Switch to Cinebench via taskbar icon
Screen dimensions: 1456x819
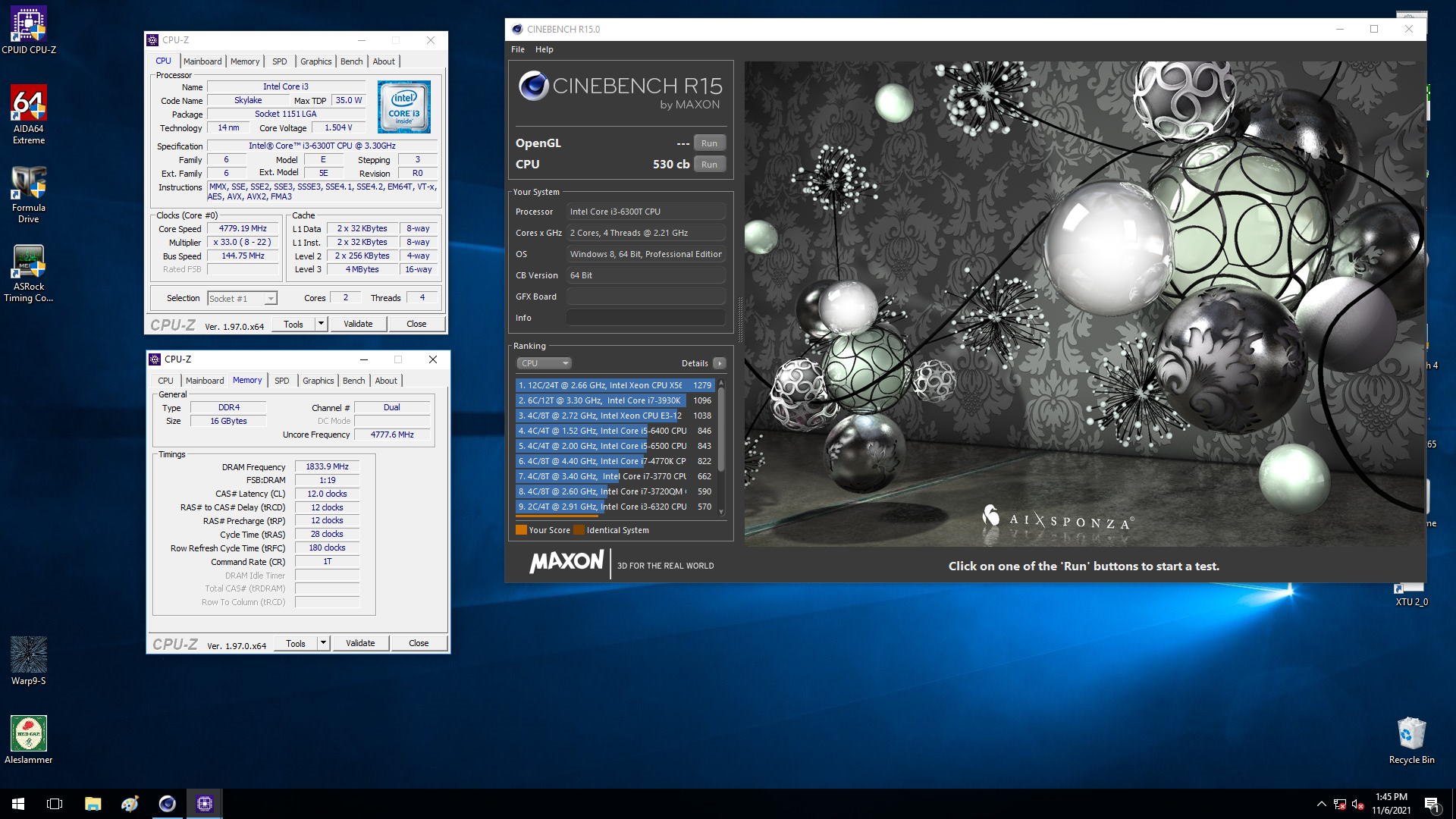pos(167,804)
